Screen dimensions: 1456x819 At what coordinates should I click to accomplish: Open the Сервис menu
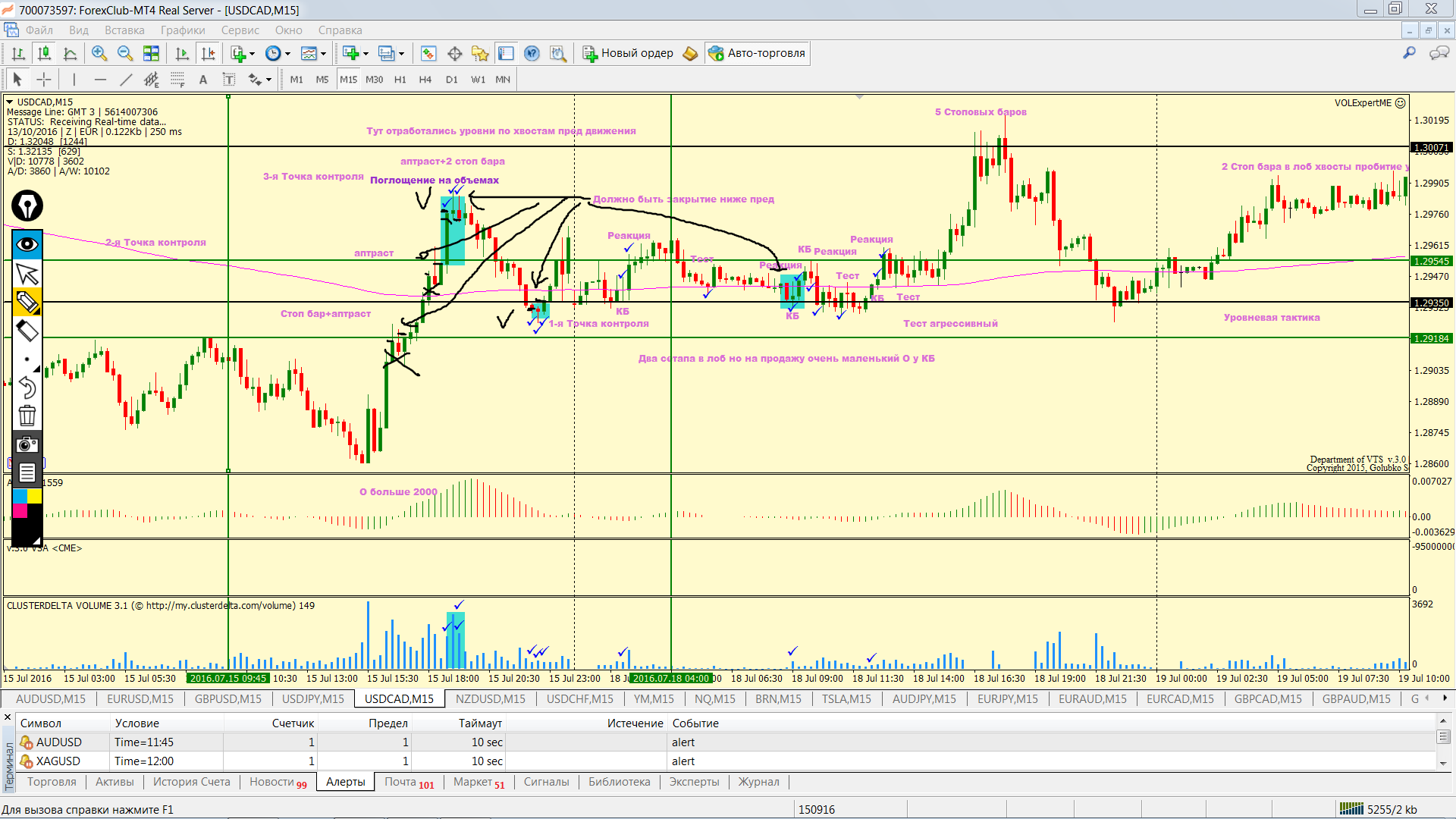coord(240,30)
